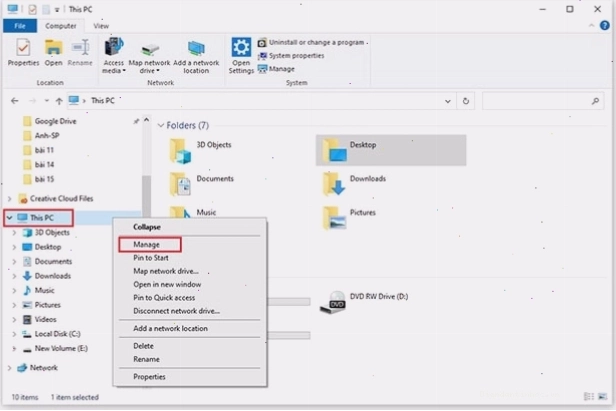The image size is (616, 411).
Task: Select the bài 15 folder
Action: 38,179
